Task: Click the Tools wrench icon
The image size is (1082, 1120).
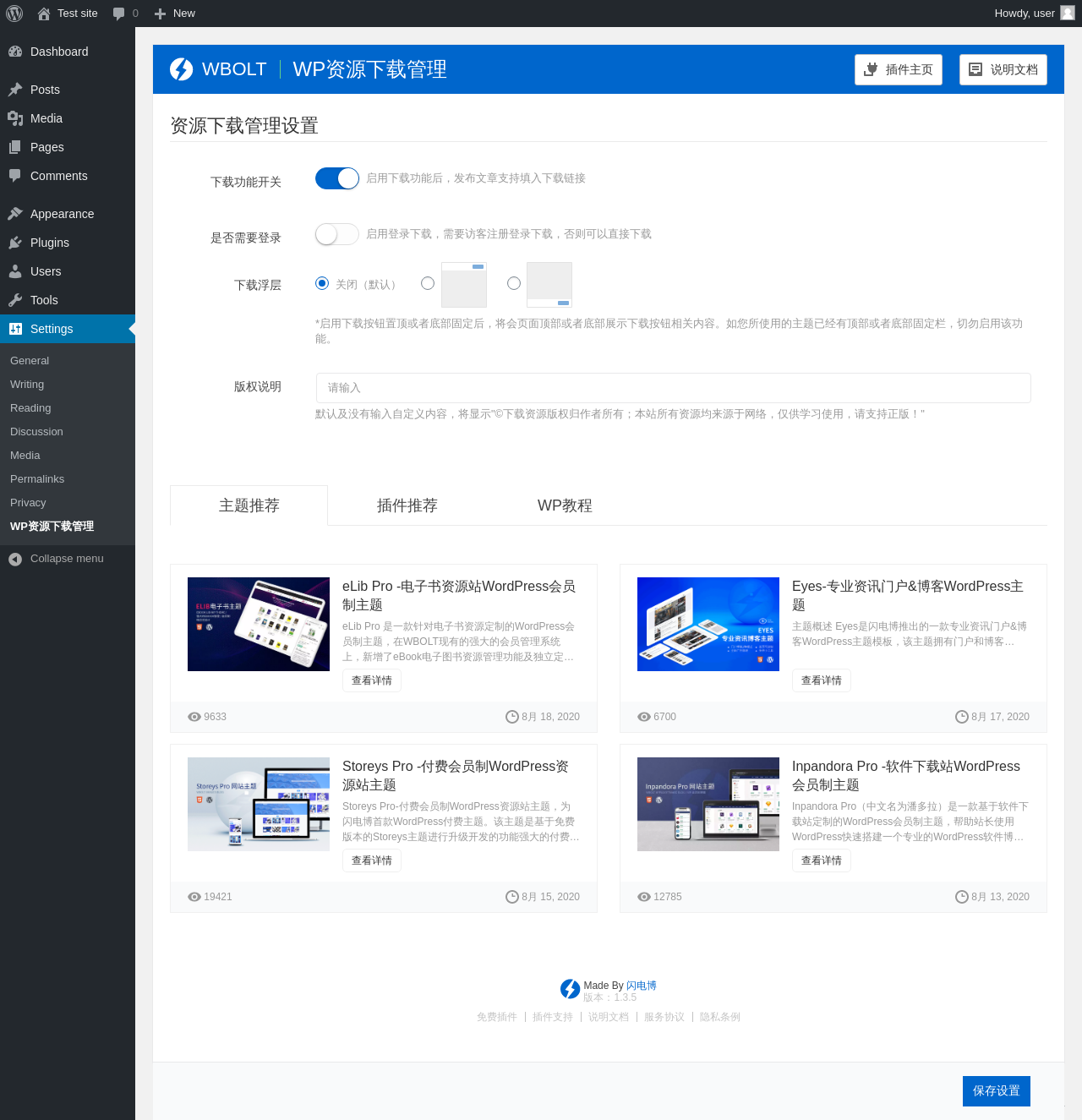Action: [15, 300]
